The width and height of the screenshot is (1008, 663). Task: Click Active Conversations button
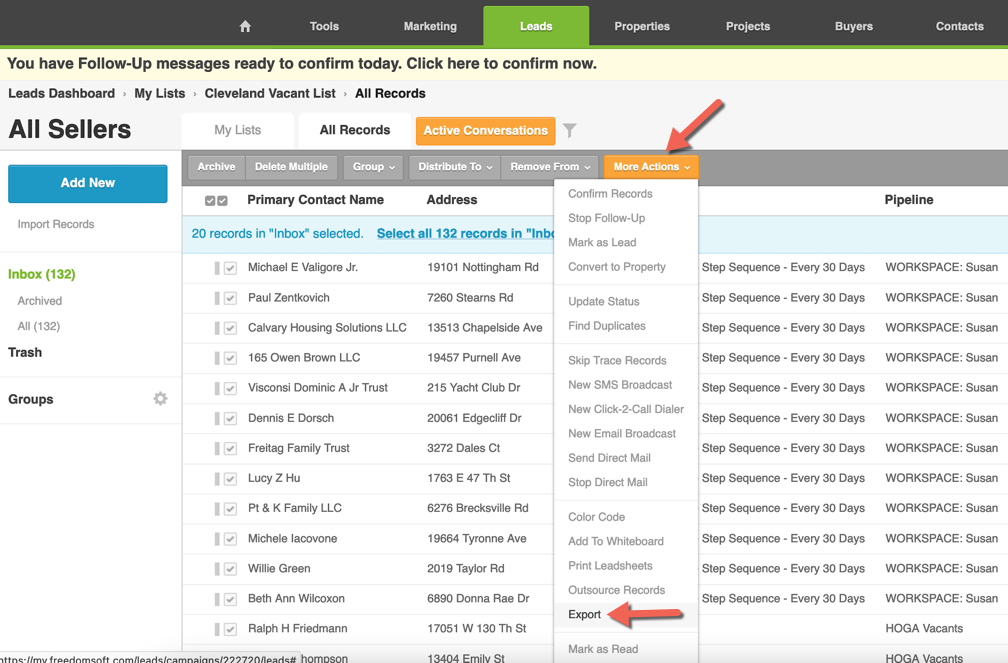pos(485,131)
